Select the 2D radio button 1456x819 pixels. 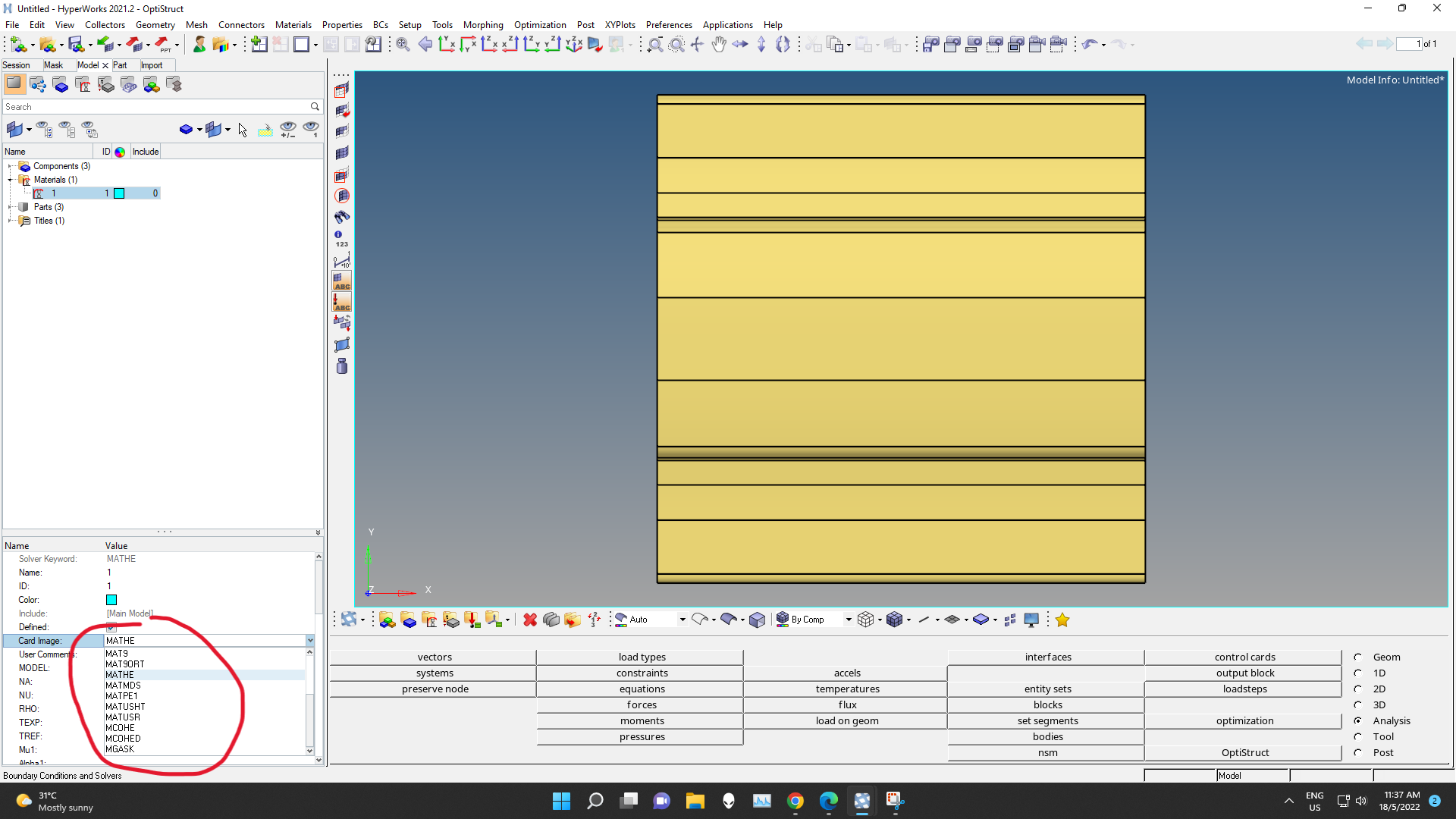(1358, 689)
